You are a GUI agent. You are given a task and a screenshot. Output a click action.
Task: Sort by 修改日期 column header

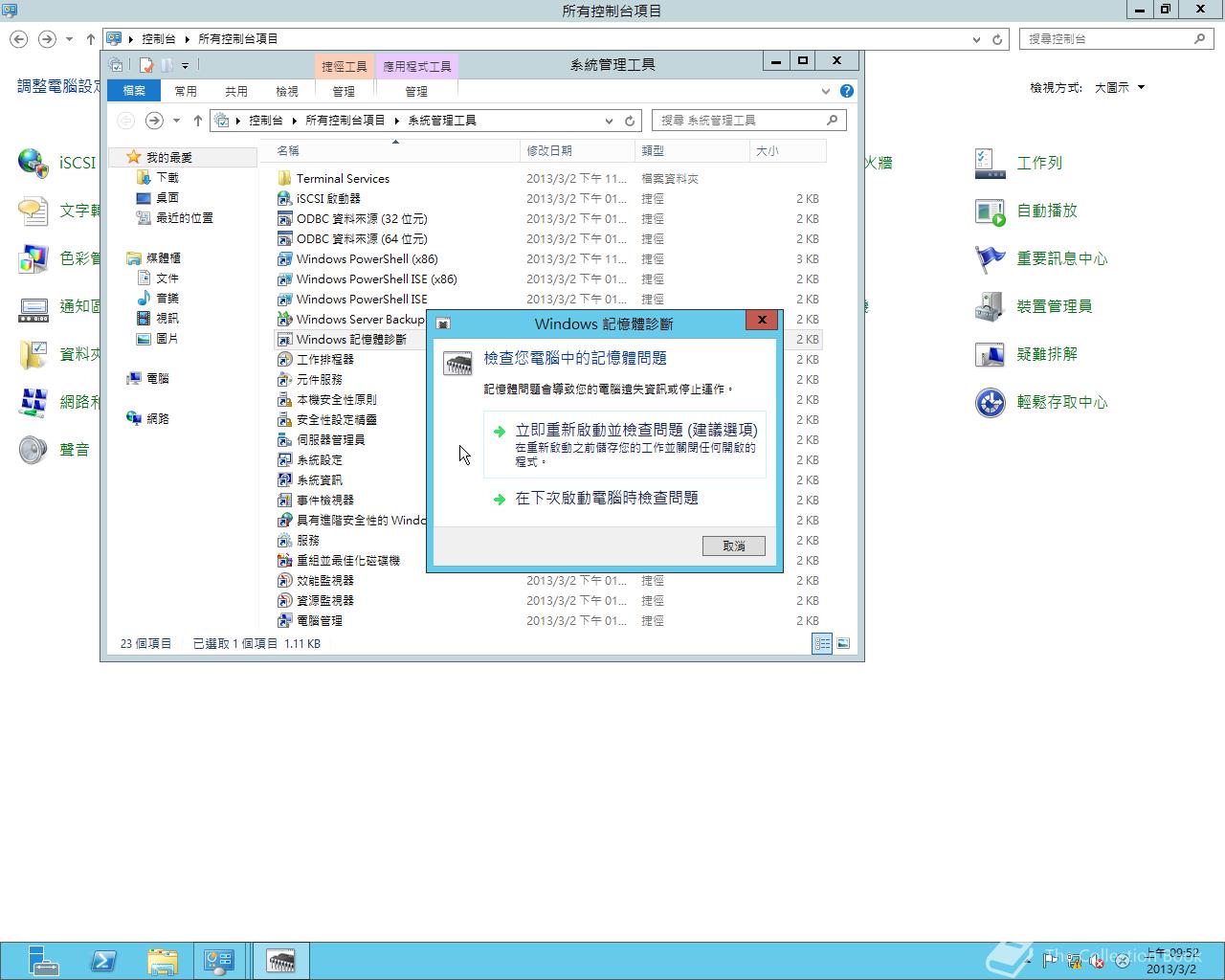577,150
